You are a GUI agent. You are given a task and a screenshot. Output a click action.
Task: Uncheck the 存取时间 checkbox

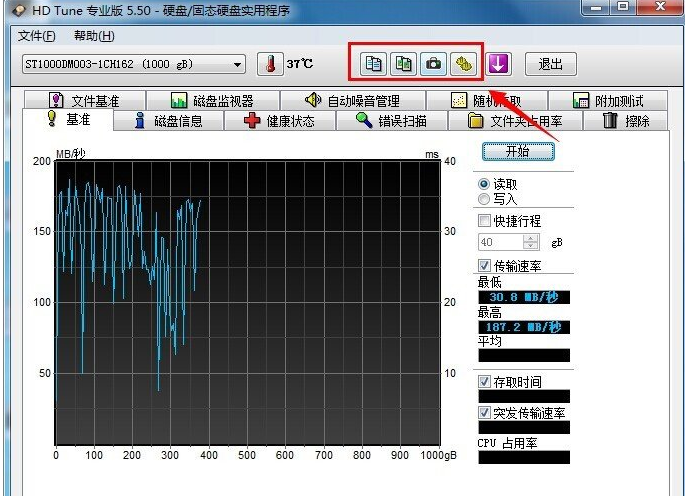coord(485,381)
